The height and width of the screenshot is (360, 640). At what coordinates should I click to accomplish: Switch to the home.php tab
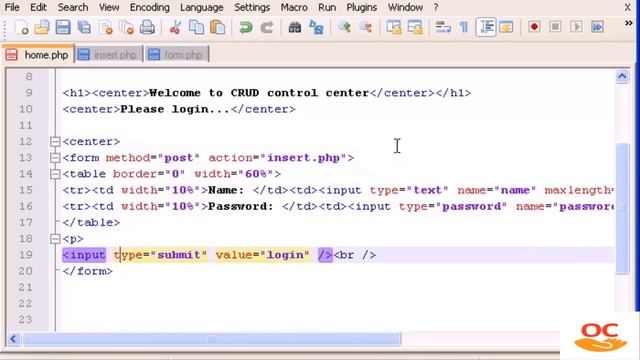click(x=38, y=55)
